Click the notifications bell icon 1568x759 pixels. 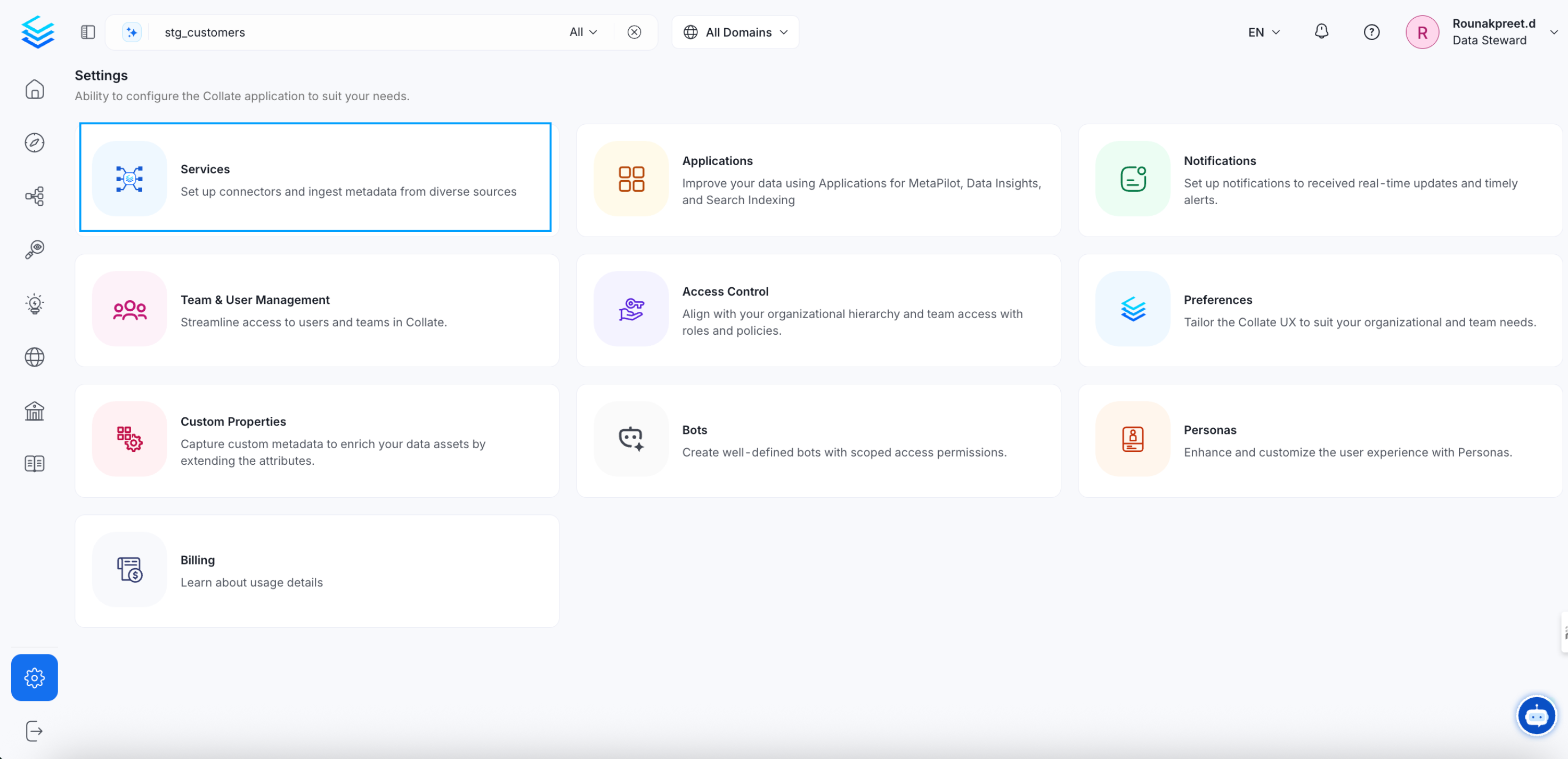[1321, 31]
